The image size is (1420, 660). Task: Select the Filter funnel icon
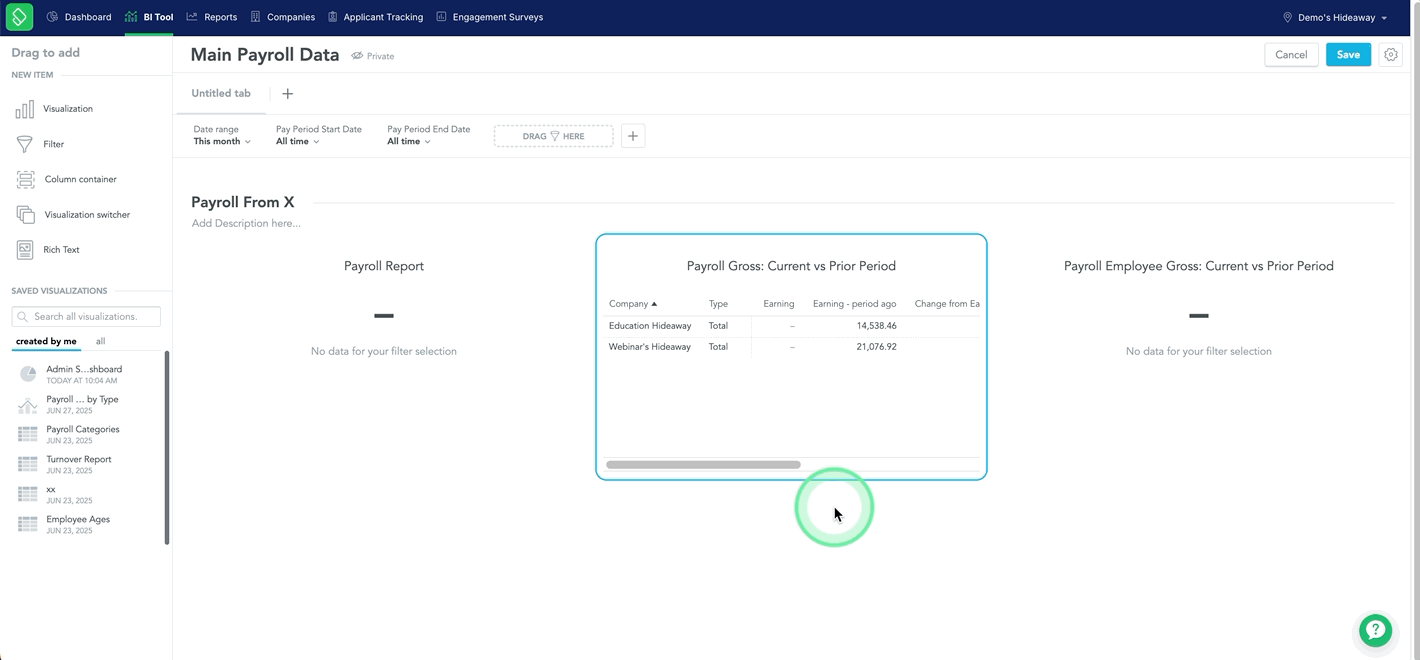point(25,144)
